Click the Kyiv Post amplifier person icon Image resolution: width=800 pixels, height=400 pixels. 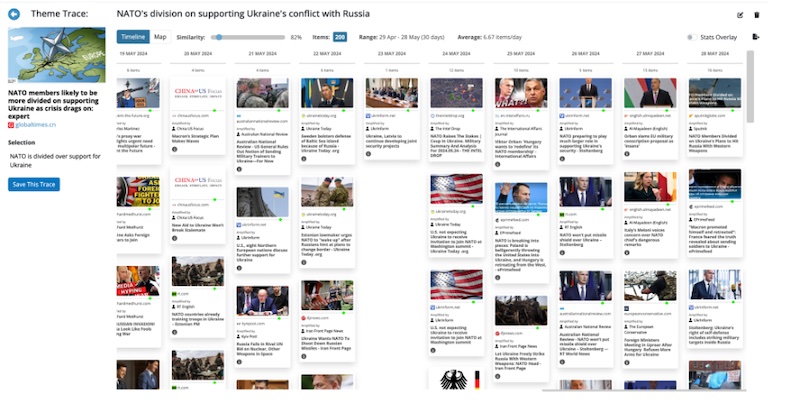[x=239, y=337]
